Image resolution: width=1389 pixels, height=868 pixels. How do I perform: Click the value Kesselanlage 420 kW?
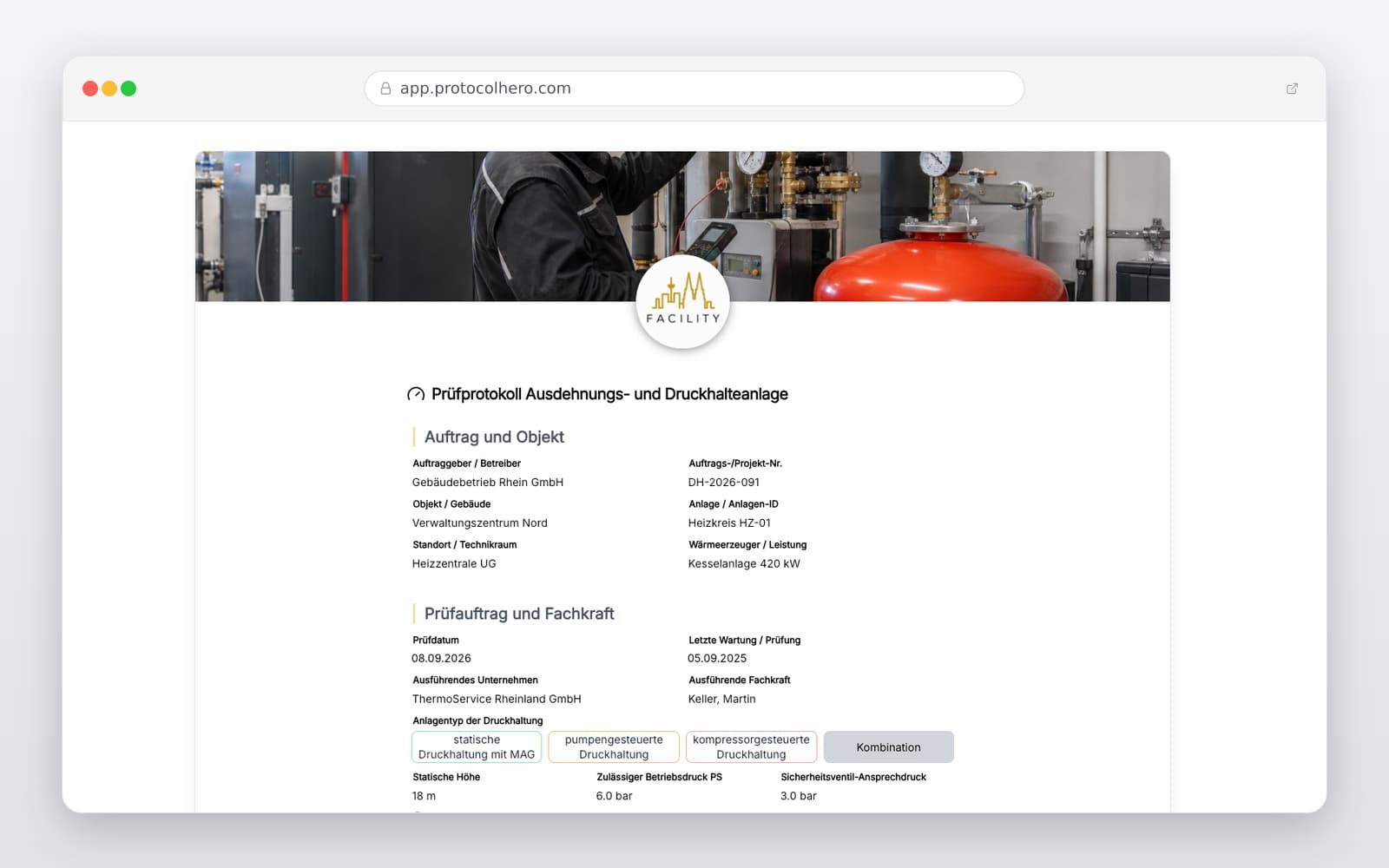(x=744, y=564)
